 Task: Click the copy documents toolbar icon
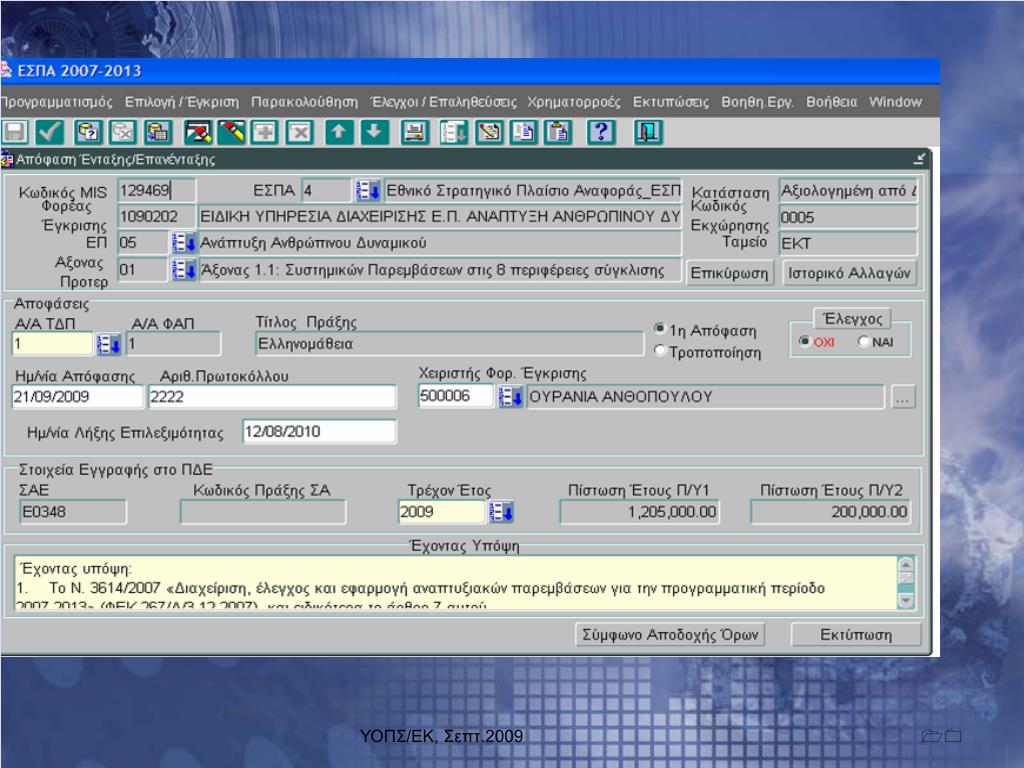coord(524,133)
